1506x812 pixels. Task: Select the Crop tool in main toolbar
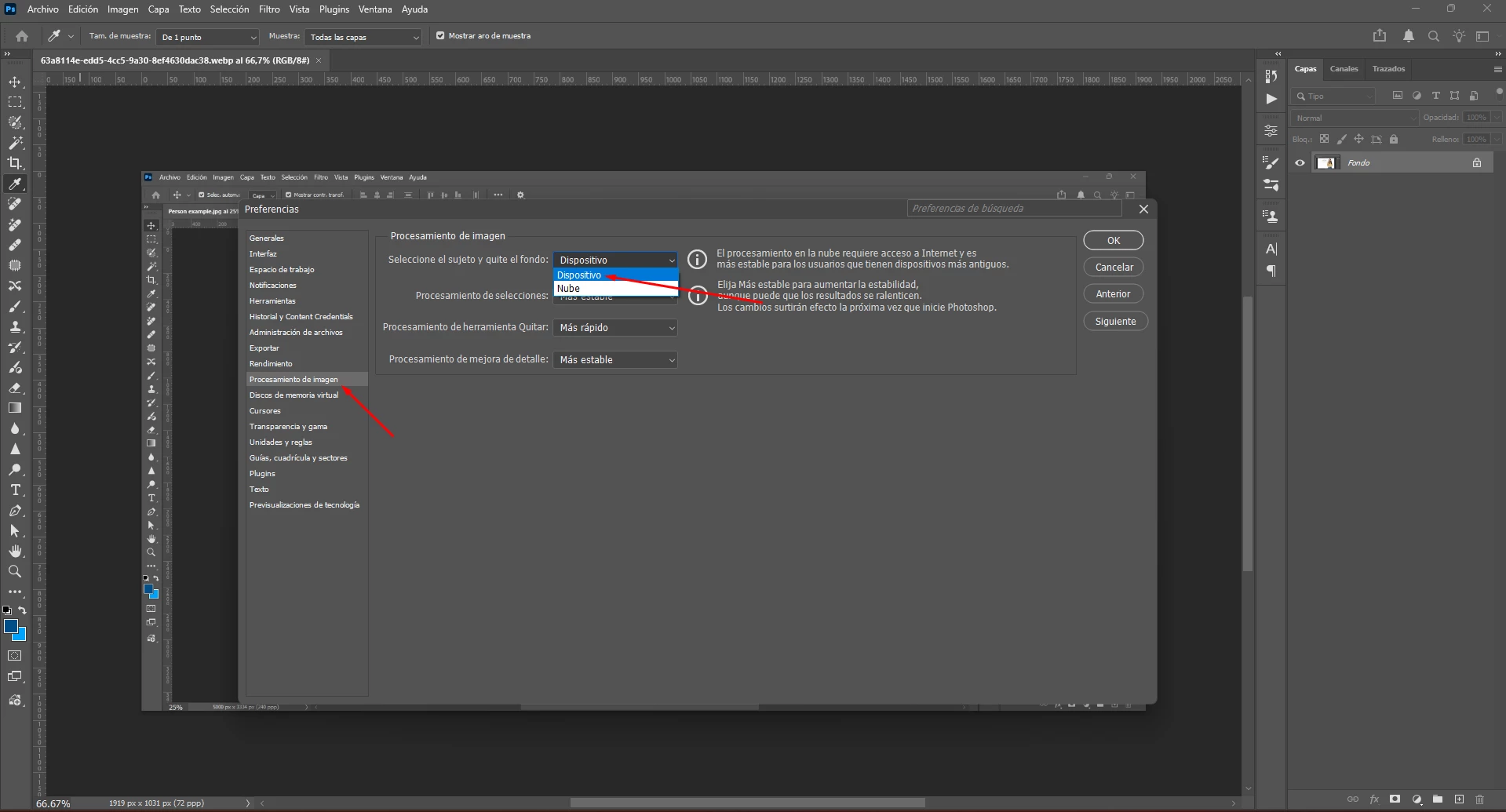15,163
